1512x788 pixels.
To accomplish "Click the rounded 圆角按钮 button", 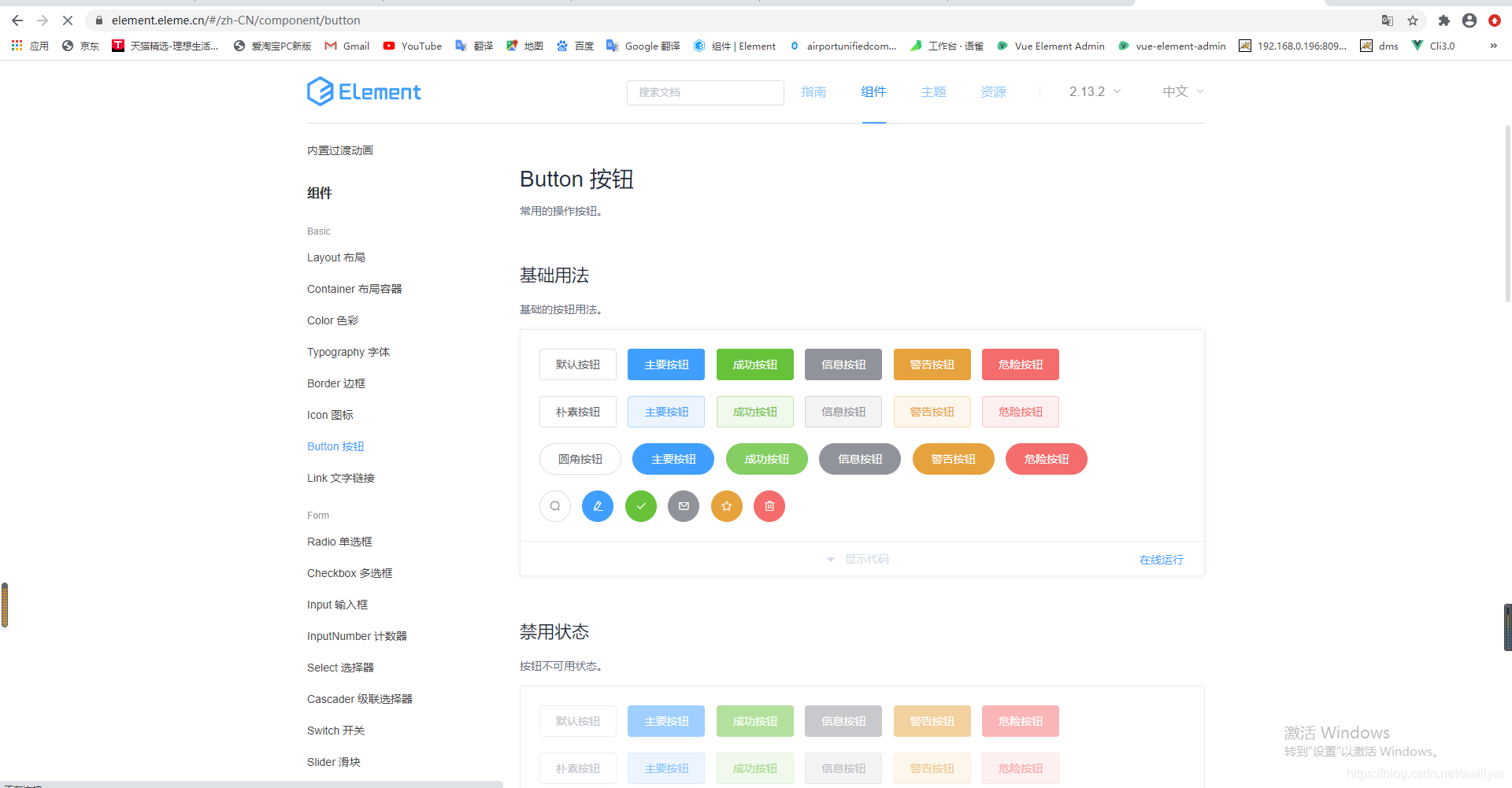I will pyautogui.click(x=580, y=459).
